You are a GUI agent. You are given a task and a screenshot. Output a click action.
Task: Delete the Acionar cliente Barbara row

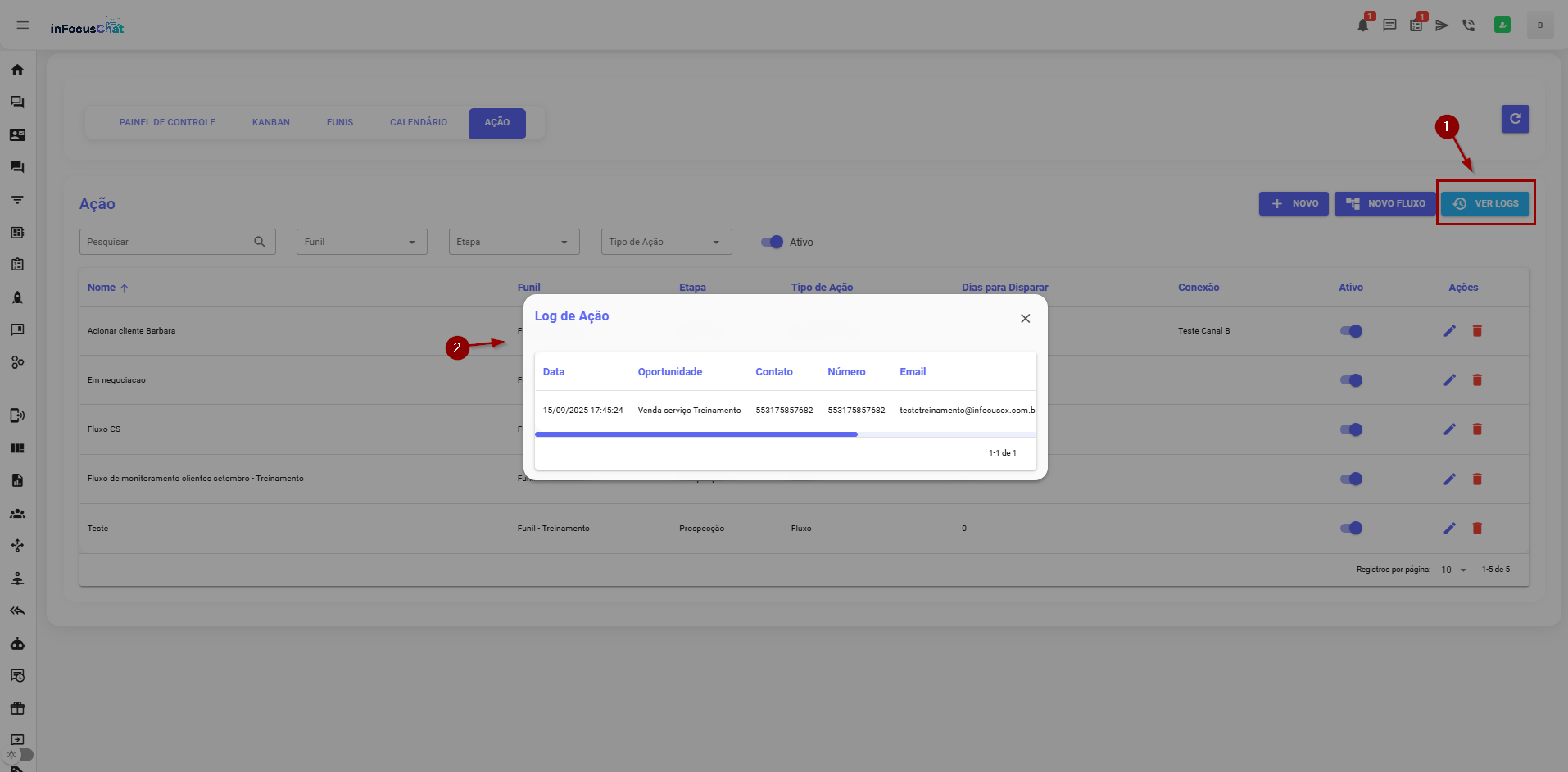[x=1477, y=331]
